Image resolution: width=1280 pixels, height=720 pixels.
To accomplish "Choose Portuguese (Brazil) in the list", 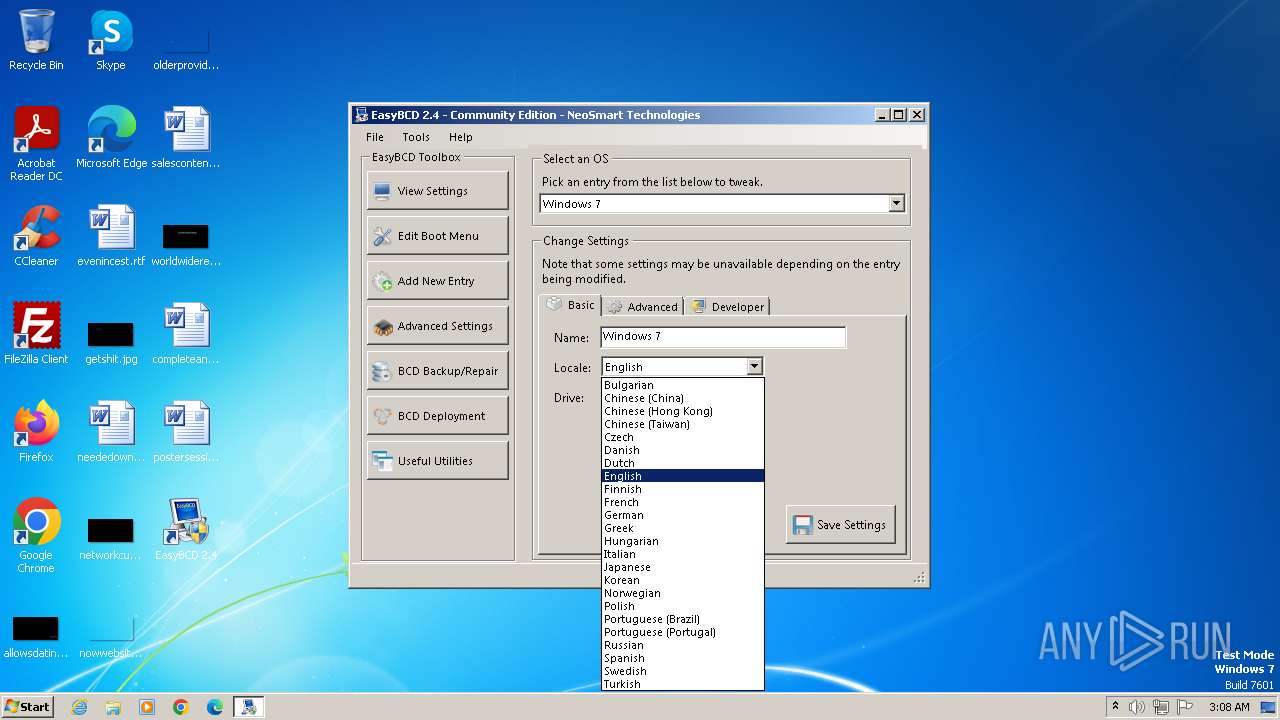I will pyautogui.click(x=683, y=619).
